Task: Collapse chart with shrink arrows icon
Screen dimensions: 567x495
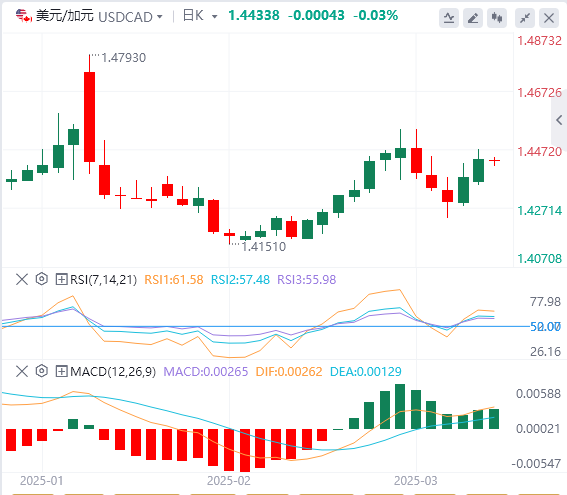Action: 525,18
